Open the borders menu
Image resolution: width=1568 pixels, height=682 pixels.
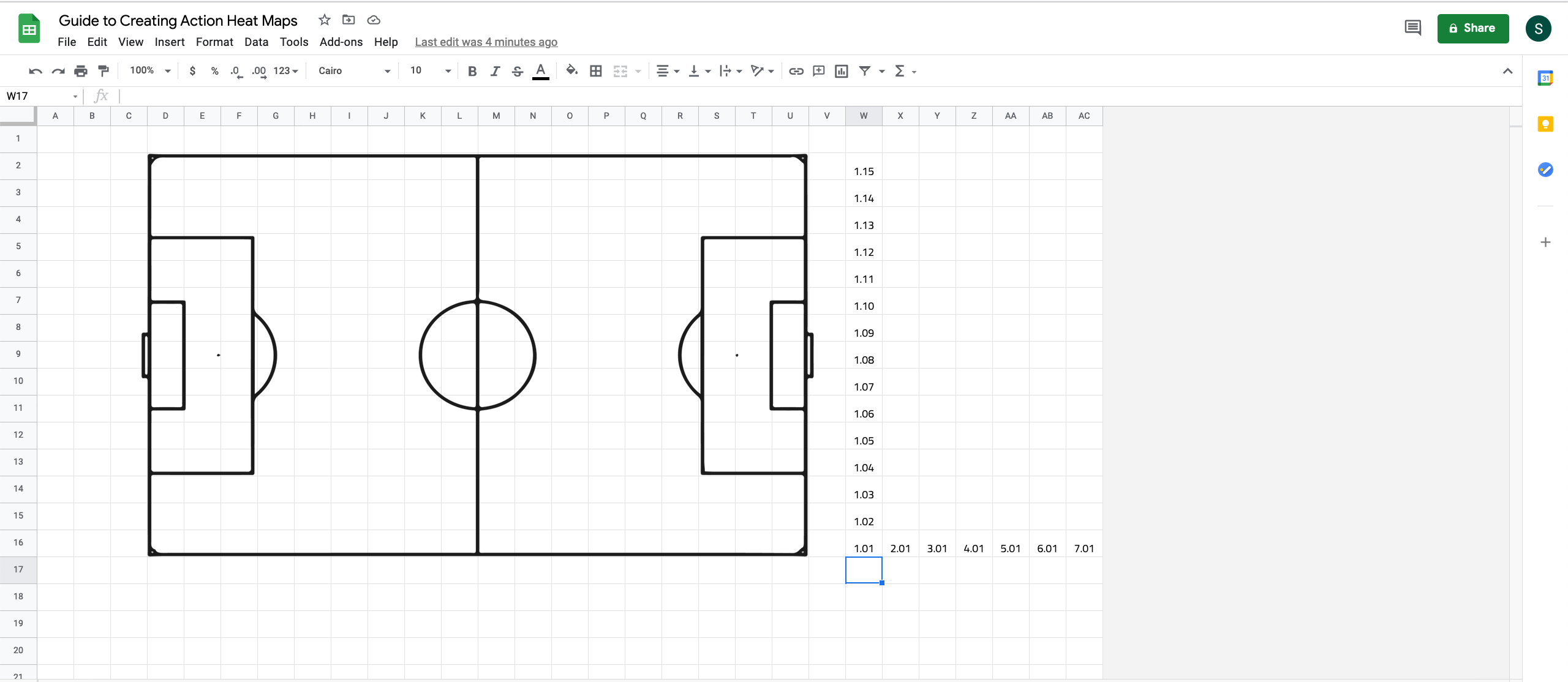click(x=595, y=71)
